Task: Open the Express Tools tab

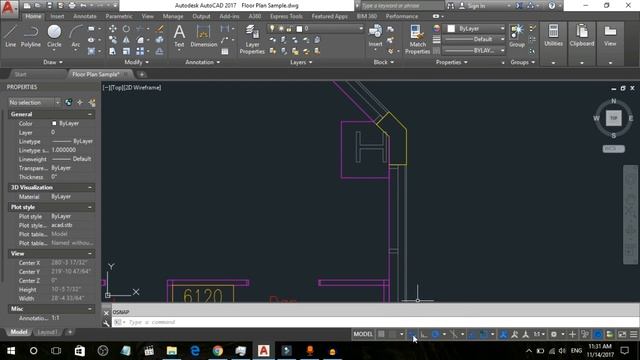Action: click(x=286, y=16)
